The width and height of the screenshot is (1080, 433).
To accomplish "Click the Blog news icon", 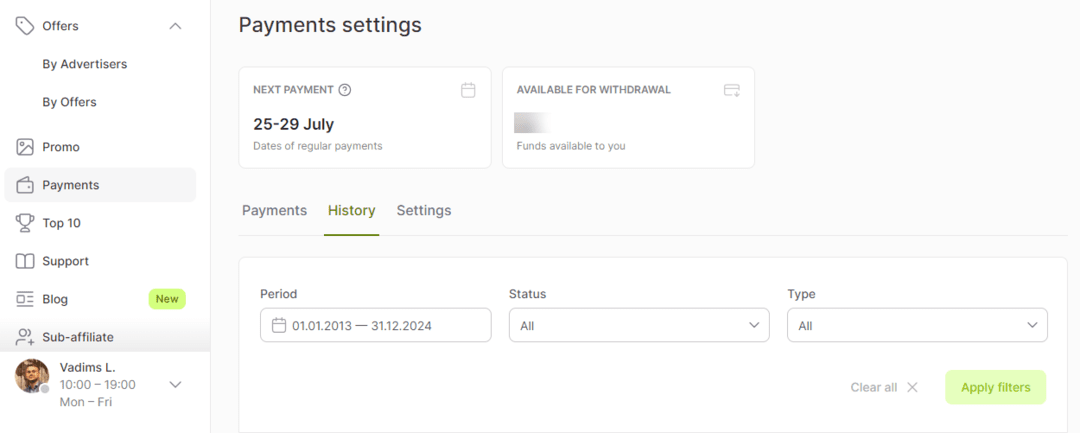I will 25,299.
